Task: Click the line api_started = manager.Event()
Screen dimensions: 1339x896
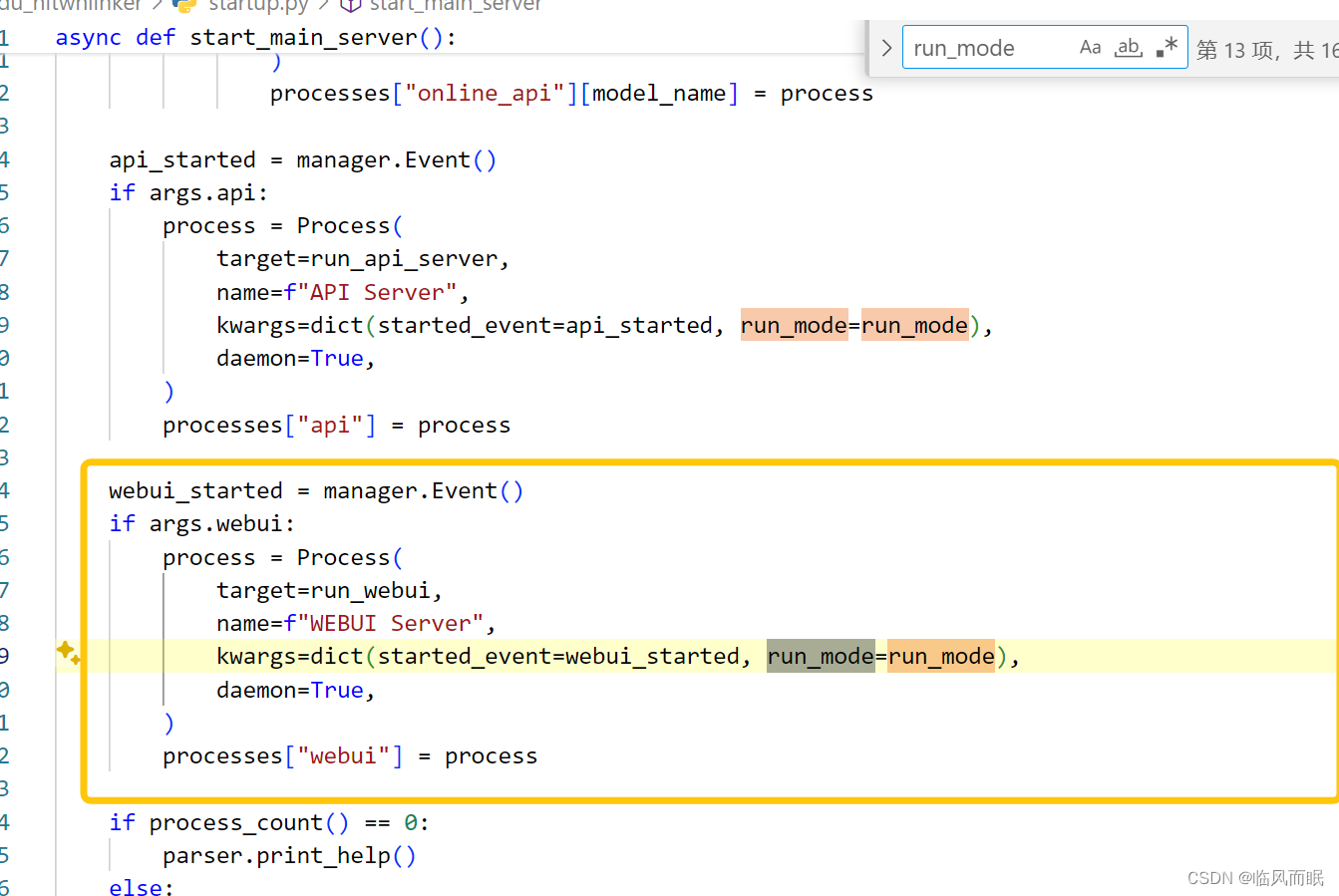Action: click(303, 160)
